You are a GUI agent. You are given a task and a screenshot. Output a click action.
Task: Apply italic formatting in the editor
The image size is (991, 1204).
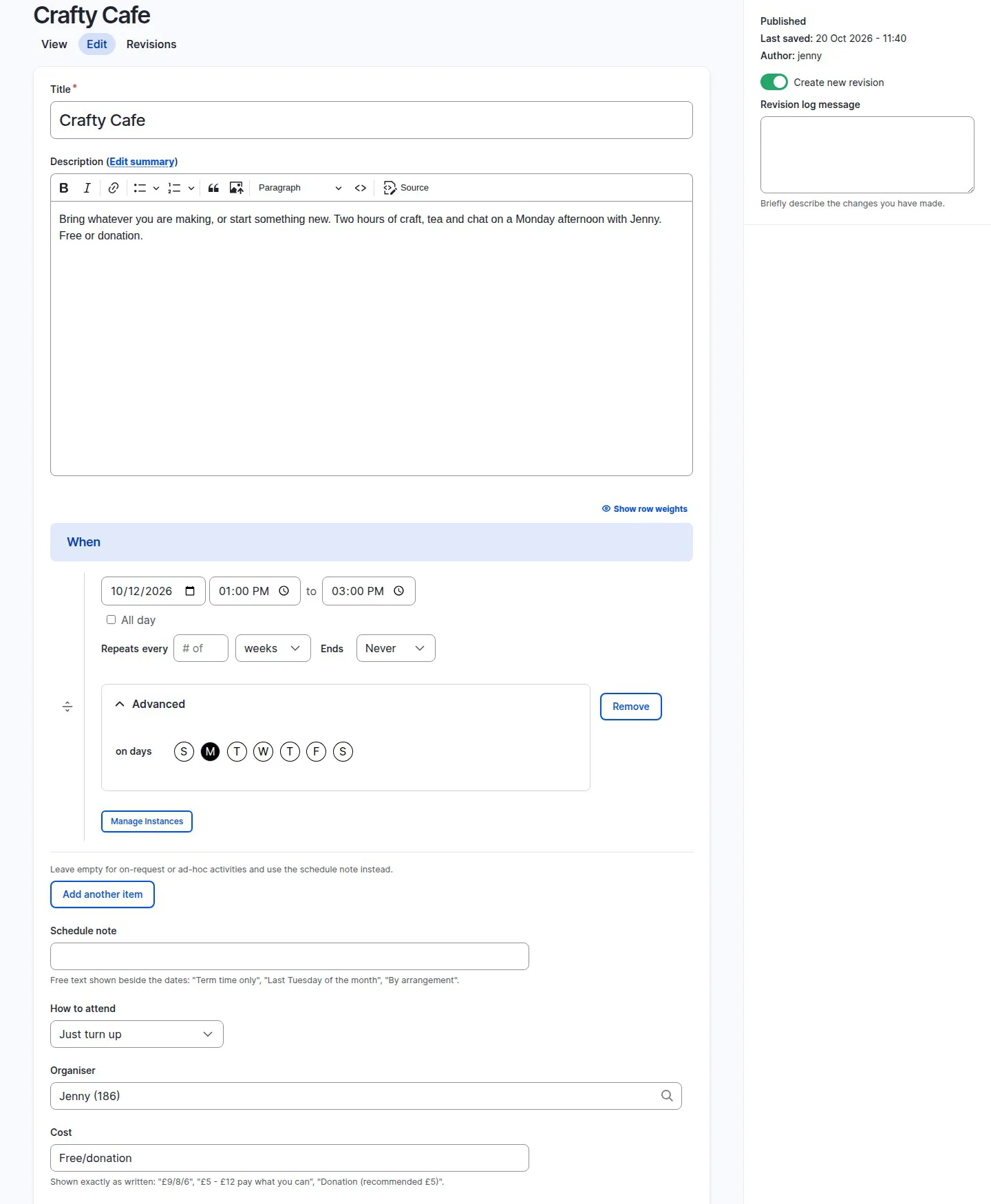(87, 188)
